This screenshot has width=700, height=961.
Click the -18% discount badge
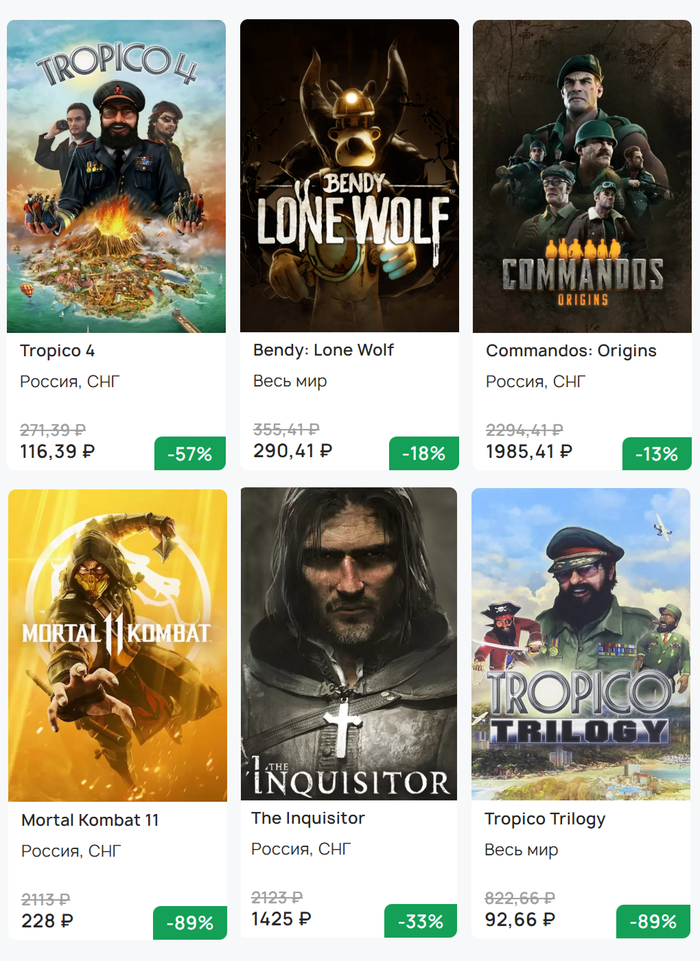[423, 454]
